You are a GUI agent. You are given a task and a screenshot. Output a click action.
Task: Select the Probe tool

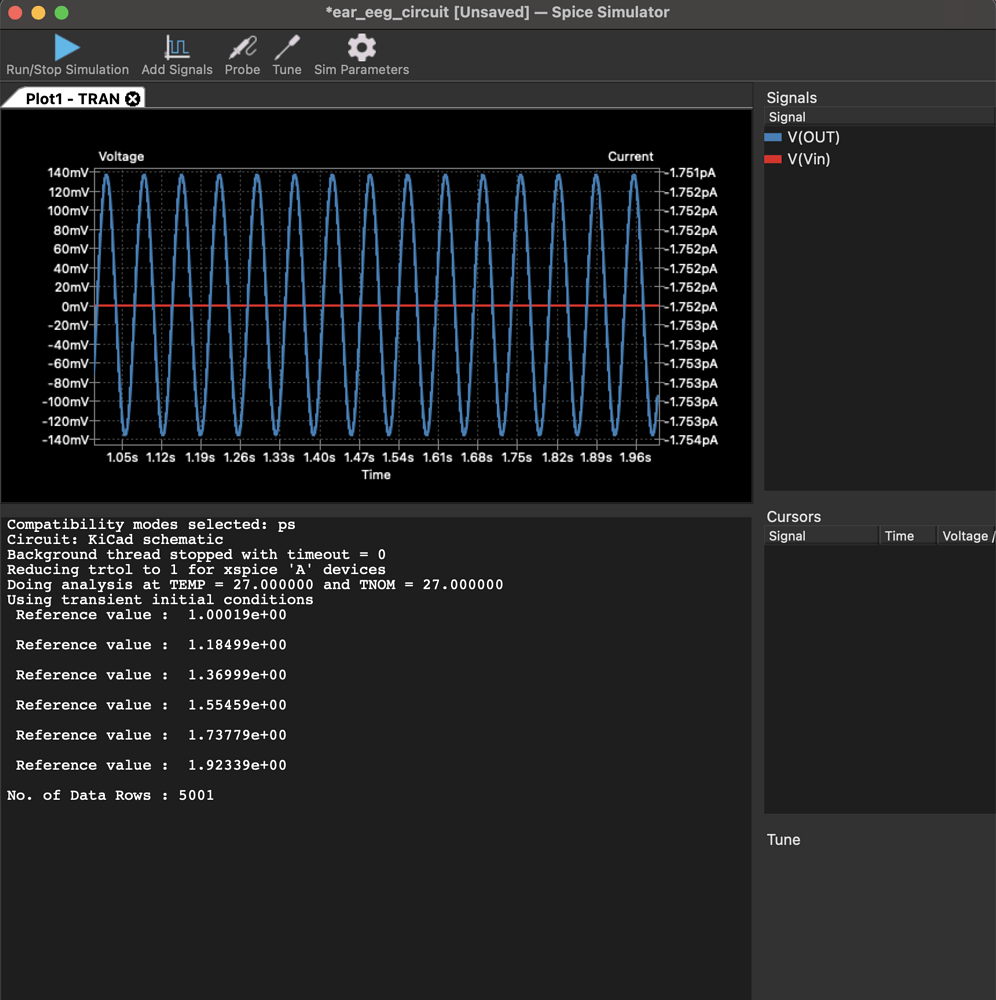coord(242,46)
